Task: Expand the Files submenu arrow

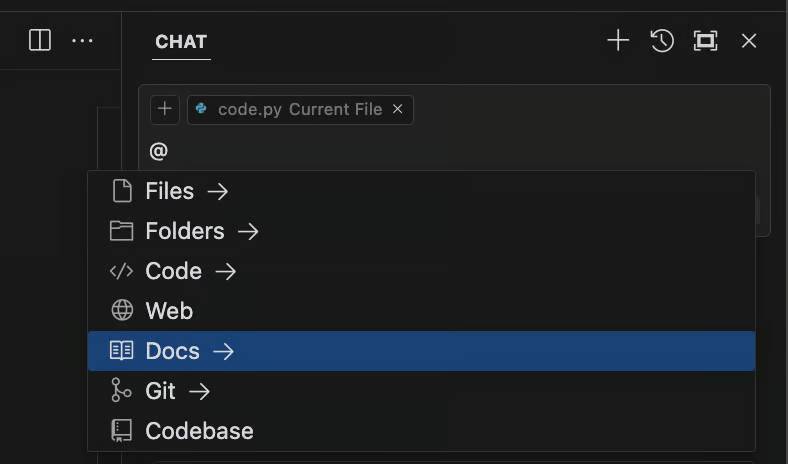Action: click(x=218, y=191)
